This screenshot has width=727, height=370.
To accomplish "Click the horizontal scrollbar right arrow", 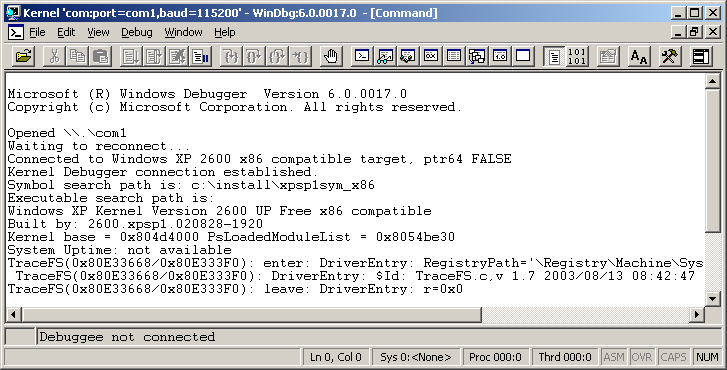I will (x=696, y=315).
